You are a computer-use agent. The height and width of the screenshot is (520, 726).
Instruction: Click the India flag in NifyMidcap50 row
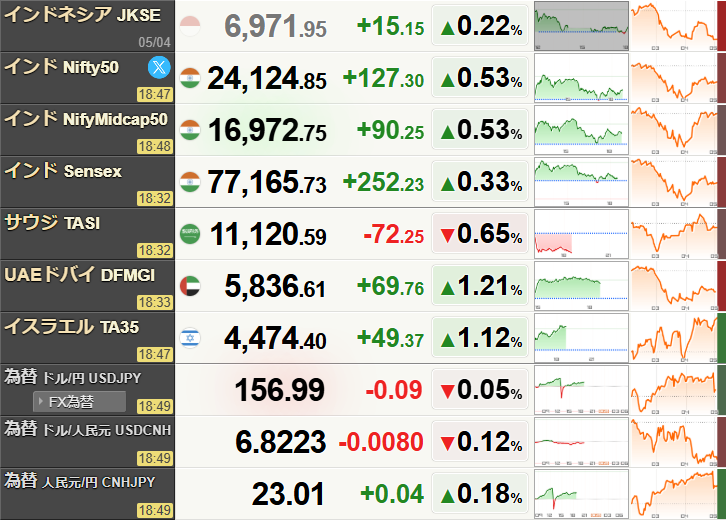pyautogui.click(x=190, y=130)
